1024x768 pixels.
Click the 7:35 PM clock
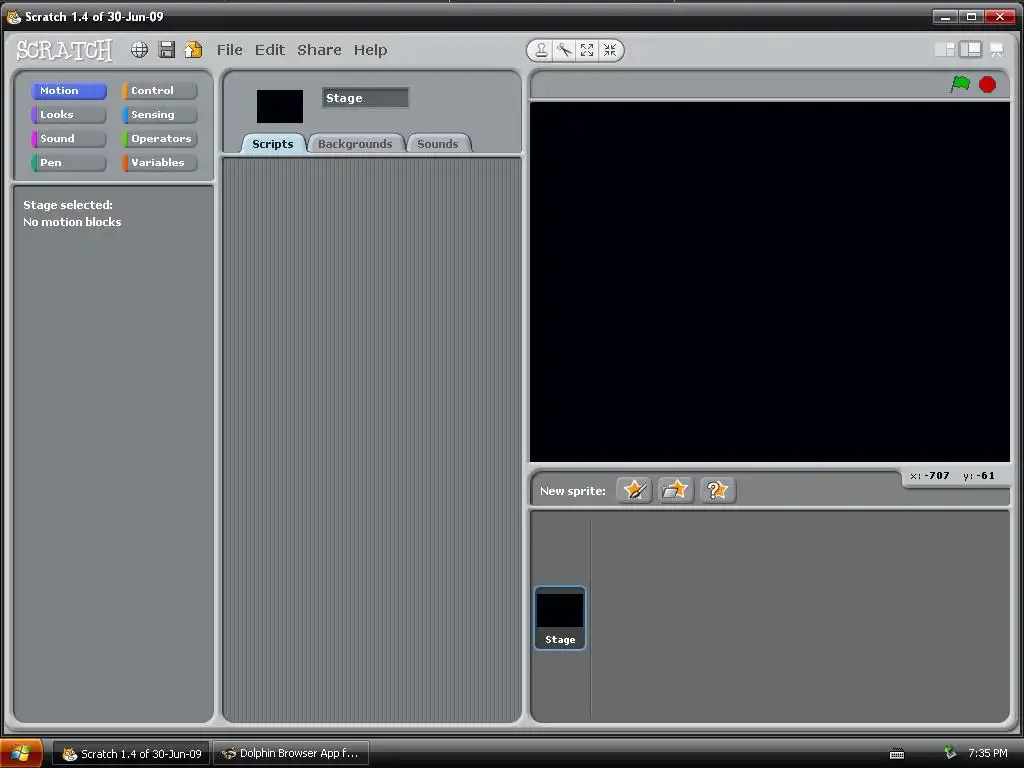click(987, 754)
